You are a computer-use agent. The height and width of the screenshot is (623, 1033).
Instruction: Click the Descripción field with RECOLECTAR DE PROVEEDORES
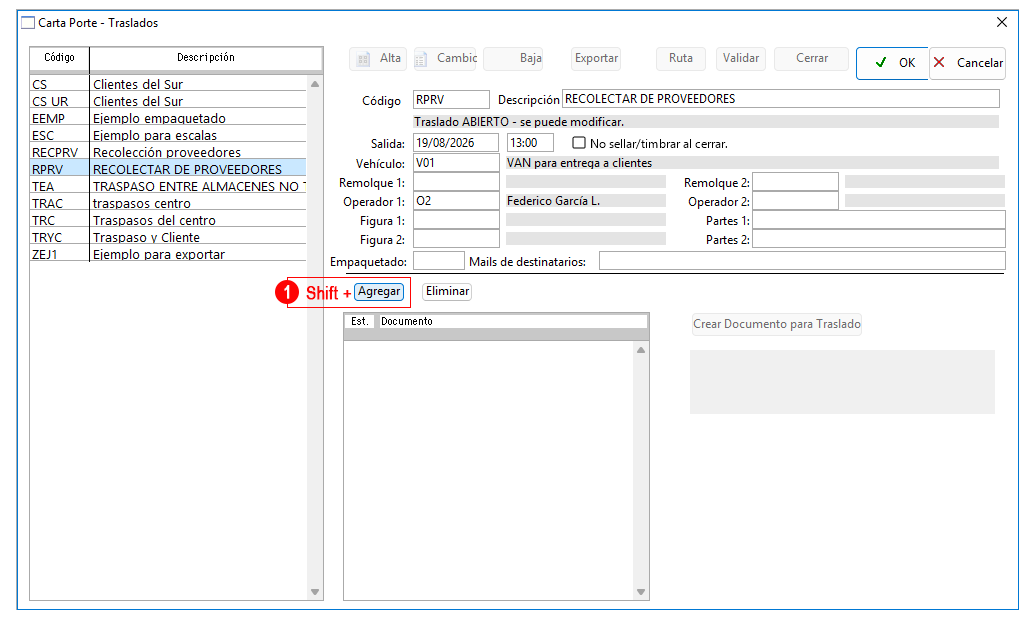781,99
